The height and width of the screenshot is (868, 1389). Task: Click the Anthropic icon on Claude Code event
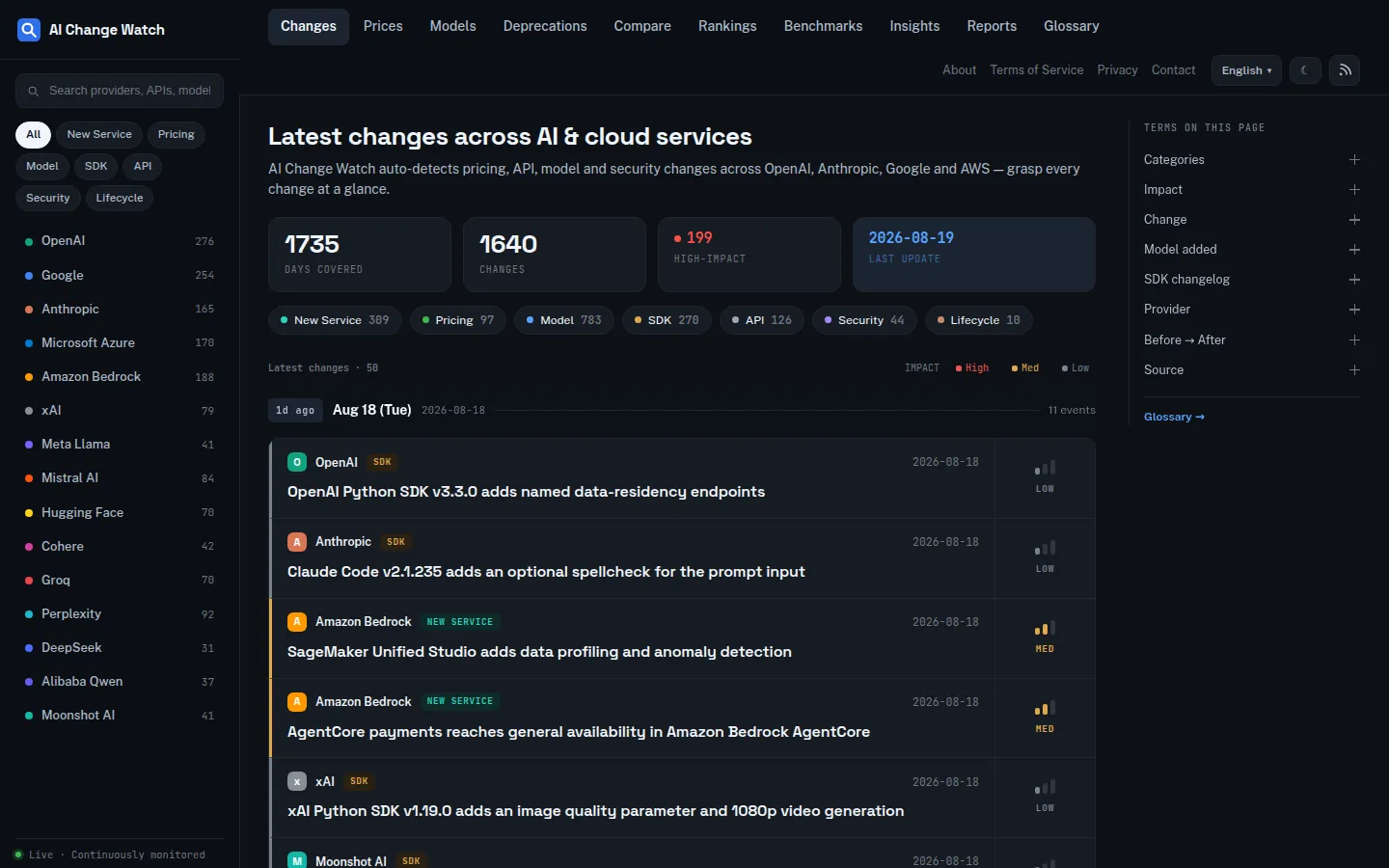[x=297, y=542]
